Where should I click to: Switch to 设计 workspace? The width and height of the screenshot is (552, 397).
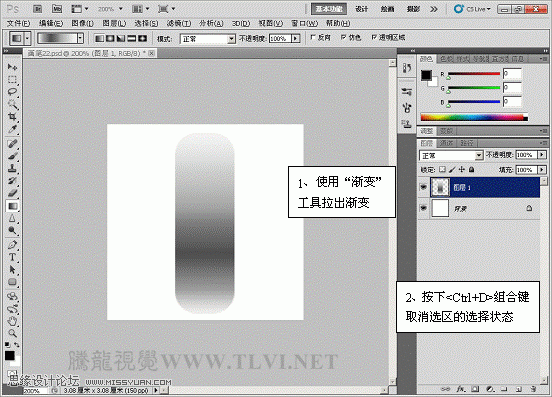click(362, 9)
